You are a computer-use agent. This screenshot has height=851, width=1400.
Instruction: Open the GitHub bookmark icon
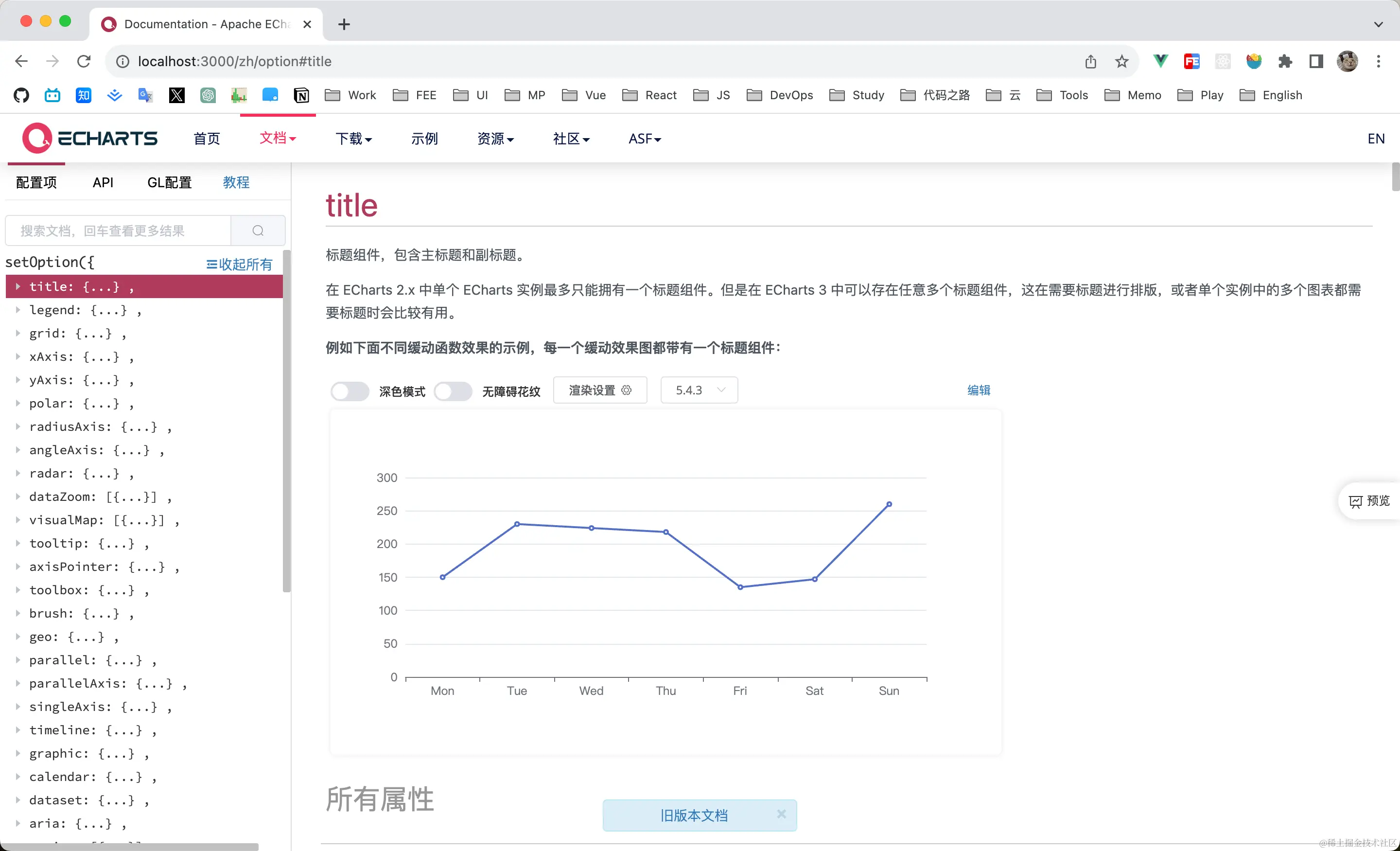click(x=21, y=95)
